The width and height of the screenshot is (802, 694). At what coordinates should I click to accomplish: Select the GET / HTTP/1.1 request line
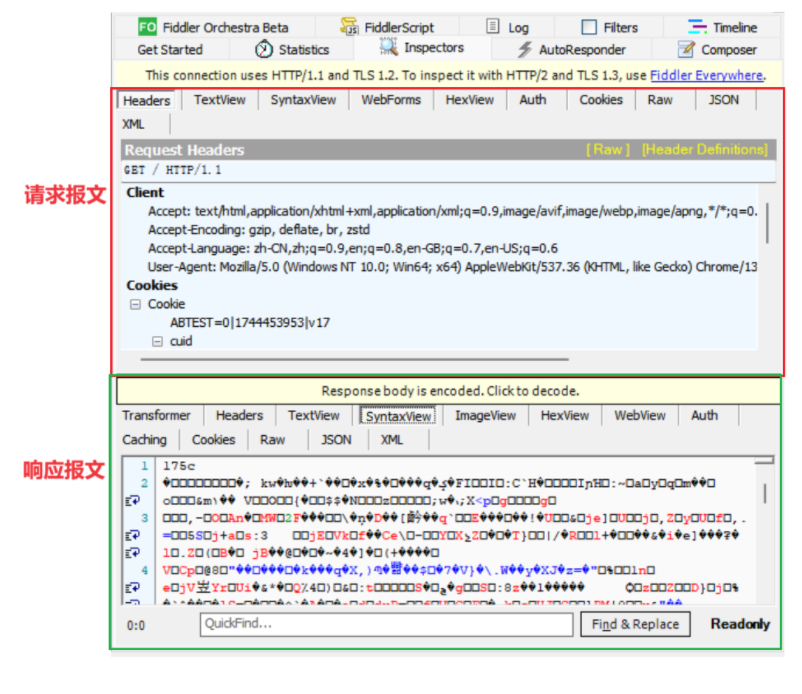click(x=448, y=170)
